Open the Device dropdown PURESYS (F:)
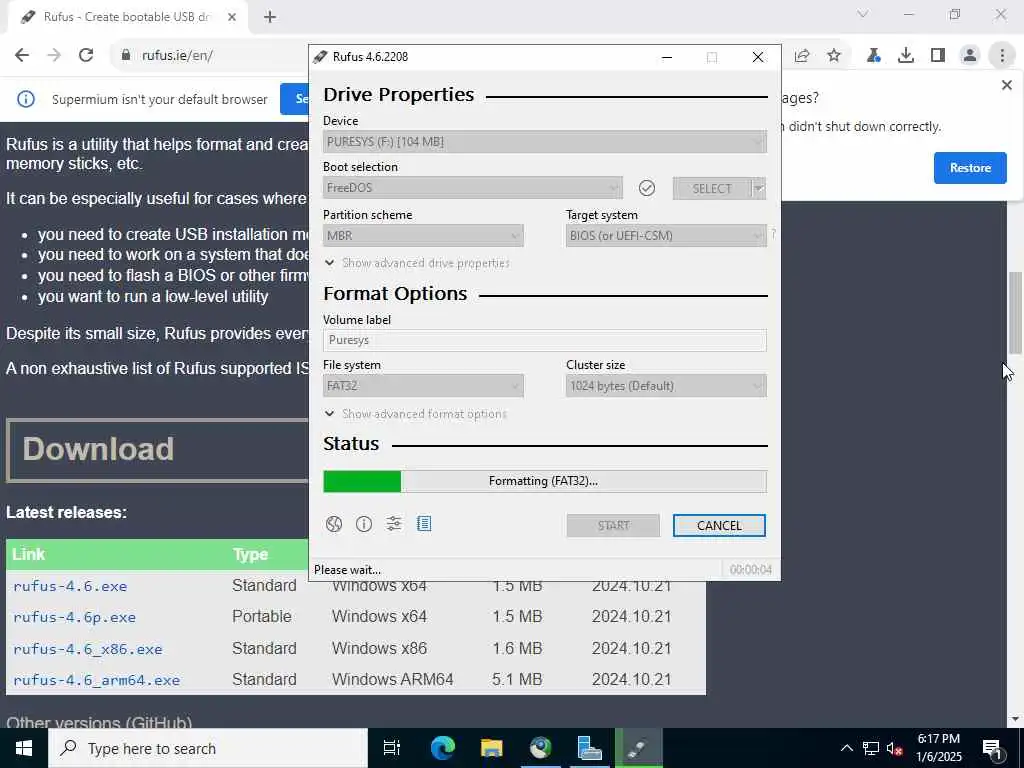This screenshot has height=768, width=1024. click(x=545, y=142)
